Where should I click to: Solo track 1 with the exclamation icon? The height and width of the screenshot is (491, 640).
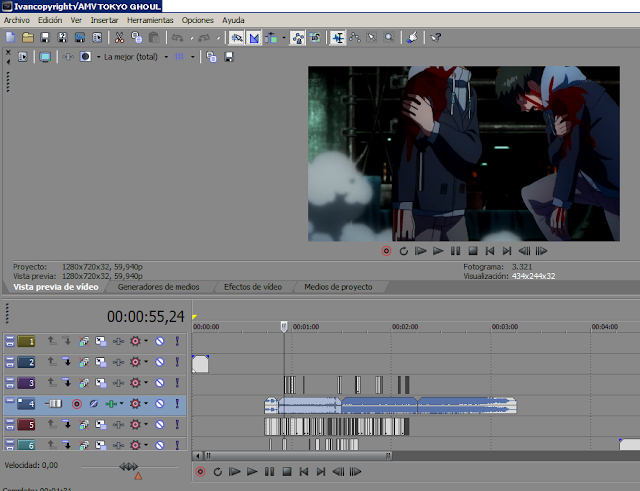pyautogui.click(x=177, y=341)
